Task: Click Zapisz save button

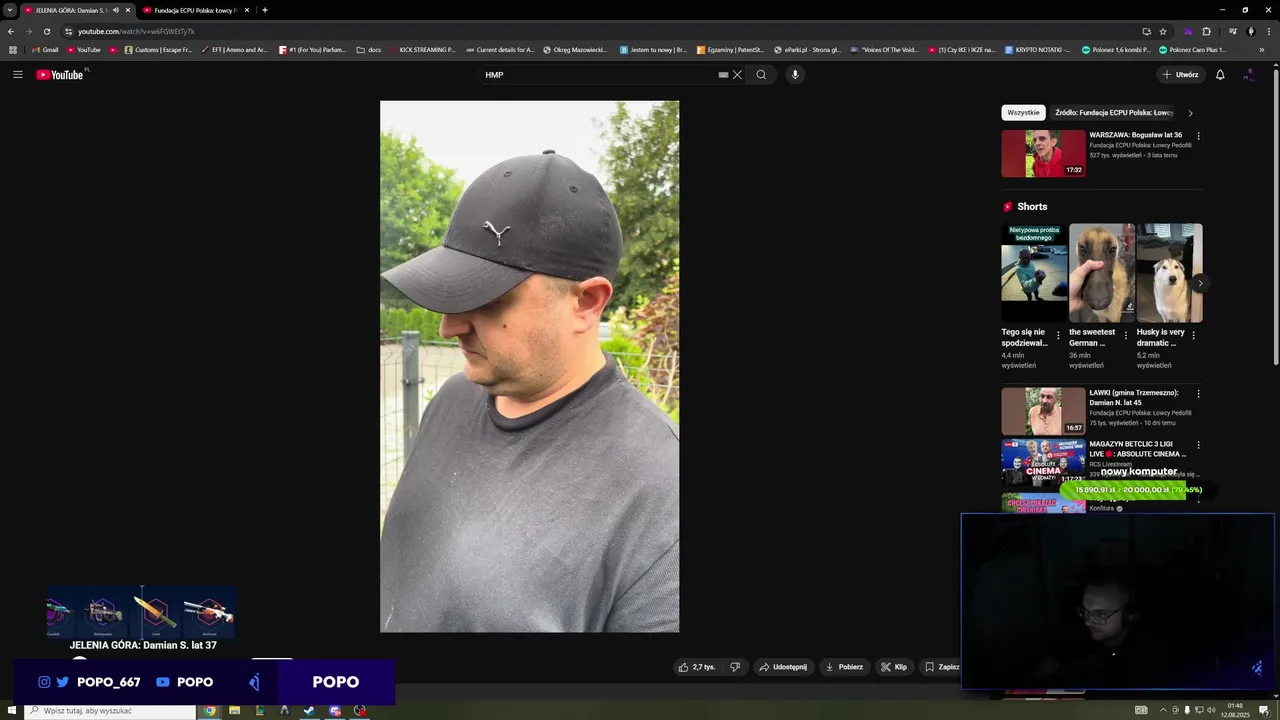Action: 942,667
